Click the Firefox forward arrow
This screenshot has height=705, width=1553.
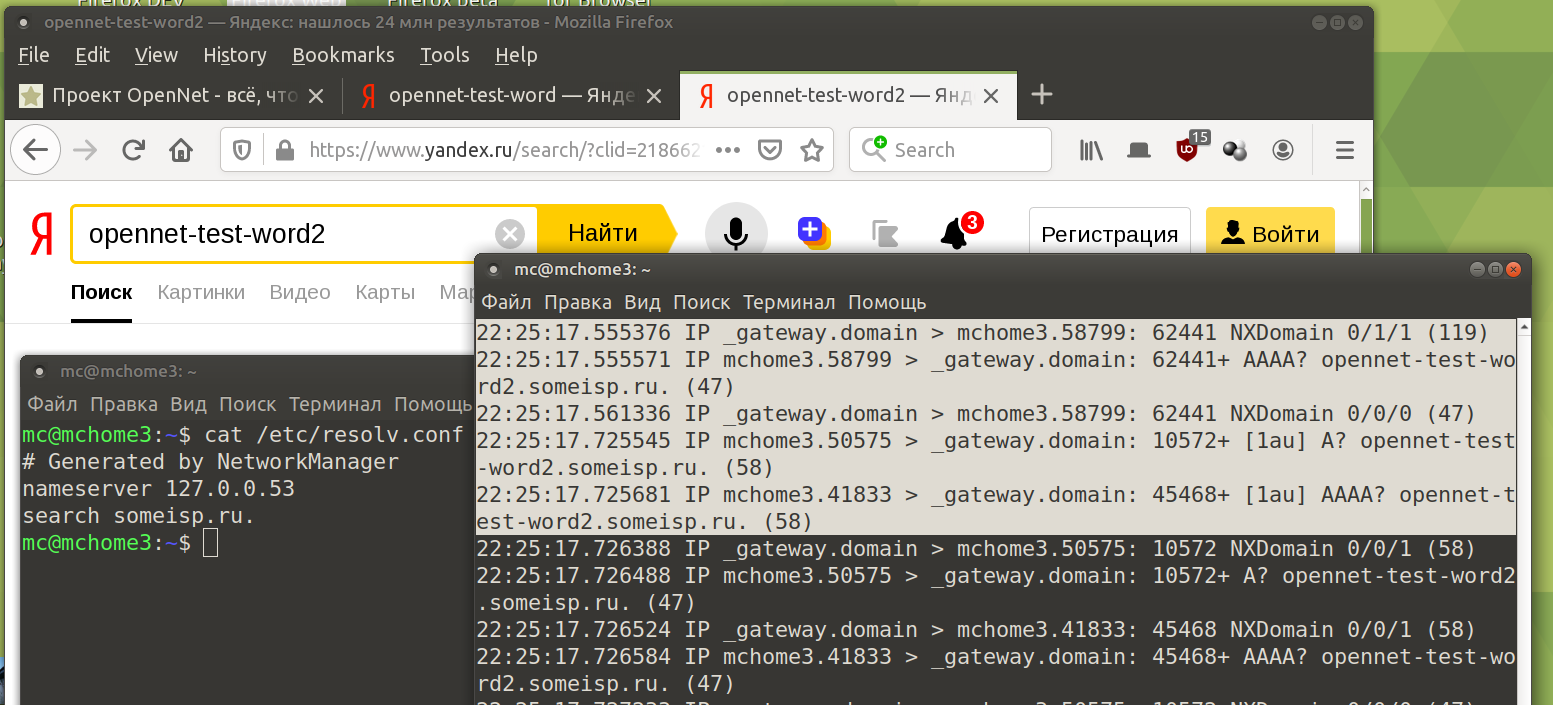[85, 150]
